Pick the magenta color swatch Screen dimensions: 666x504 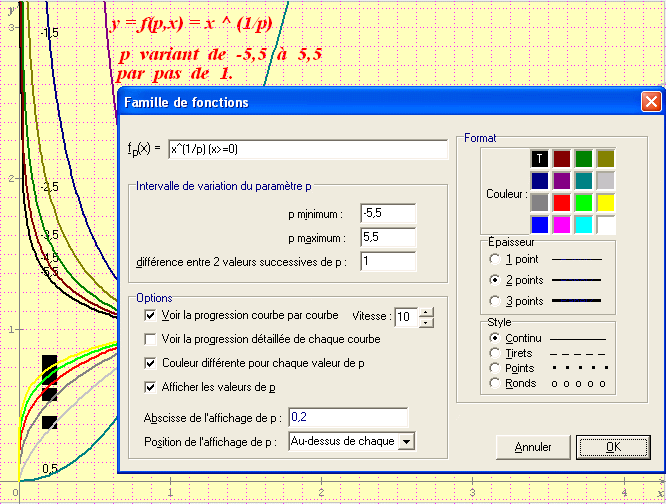[x=562, y=225]
